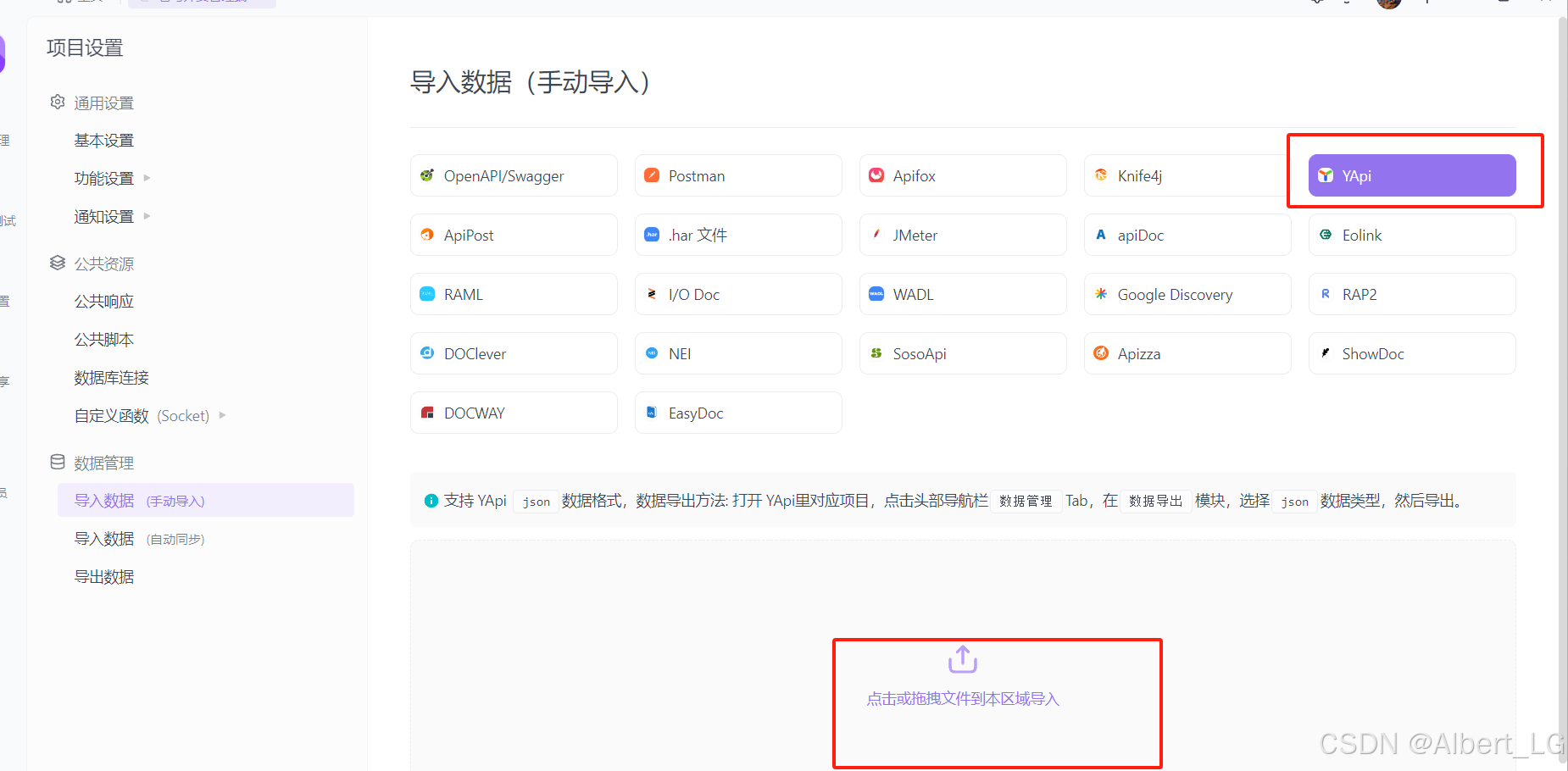Select the YApi import format
1568x771 pixels.
(1412, 175)
